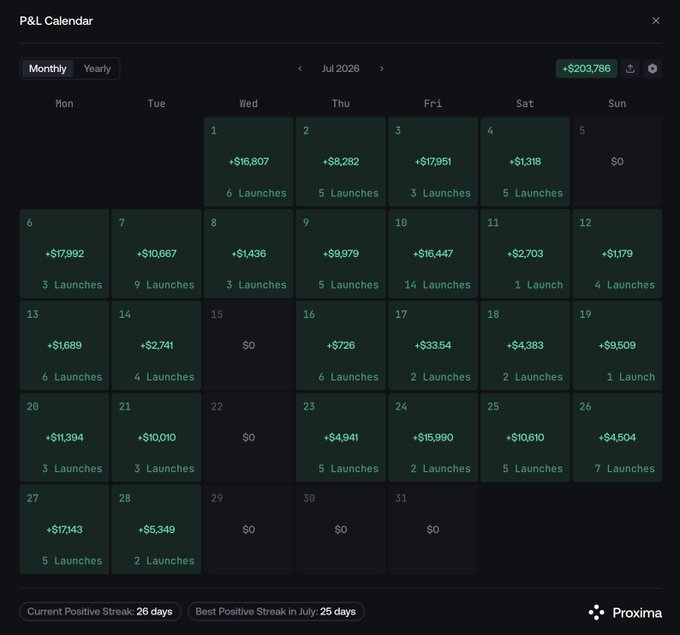Select July 23 cell showing +$4,941
The image size is (680, 635).
[x=341, y=438]
